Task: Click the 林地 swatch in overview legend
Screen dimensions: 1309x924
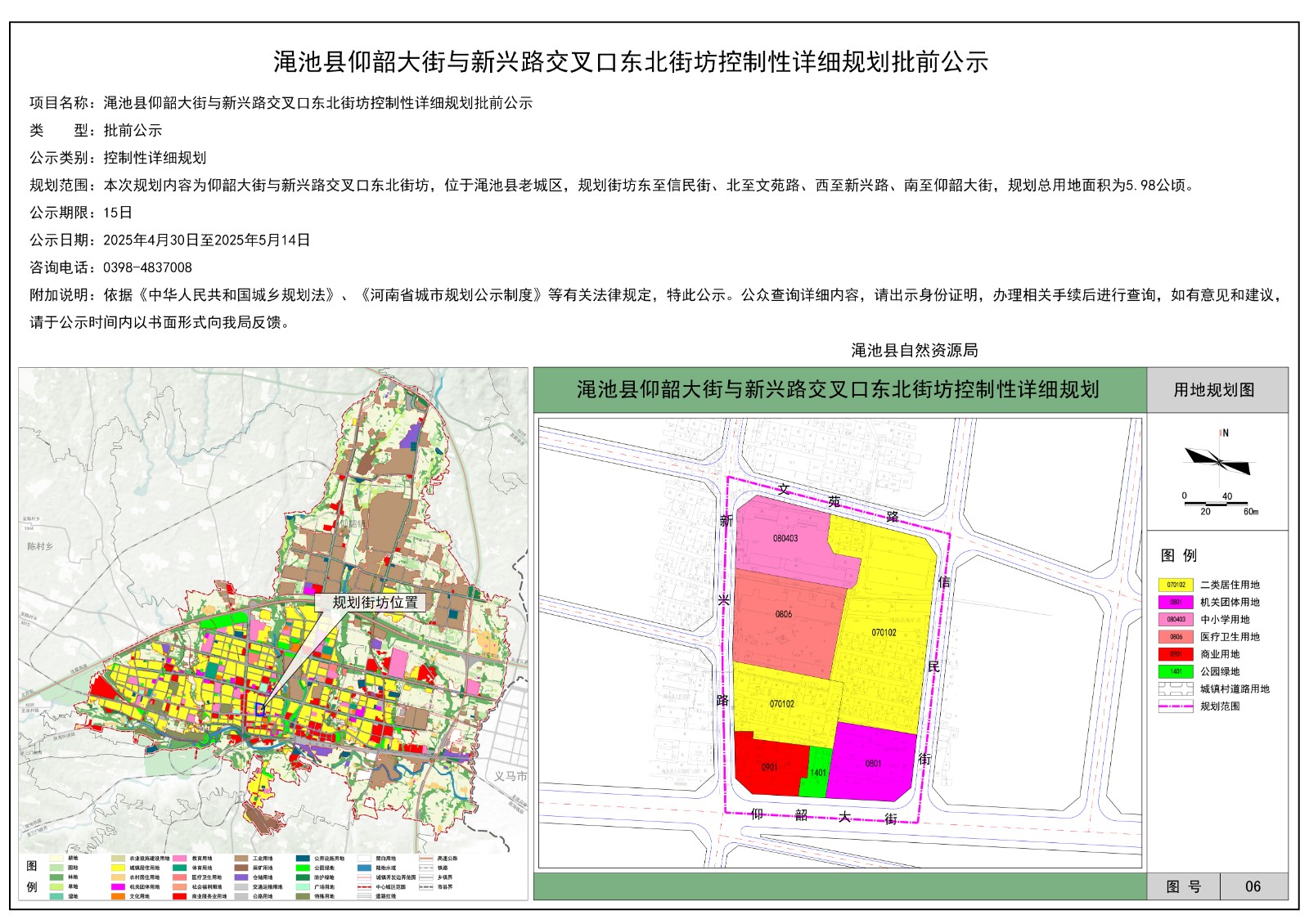Action: pos(56,877)
